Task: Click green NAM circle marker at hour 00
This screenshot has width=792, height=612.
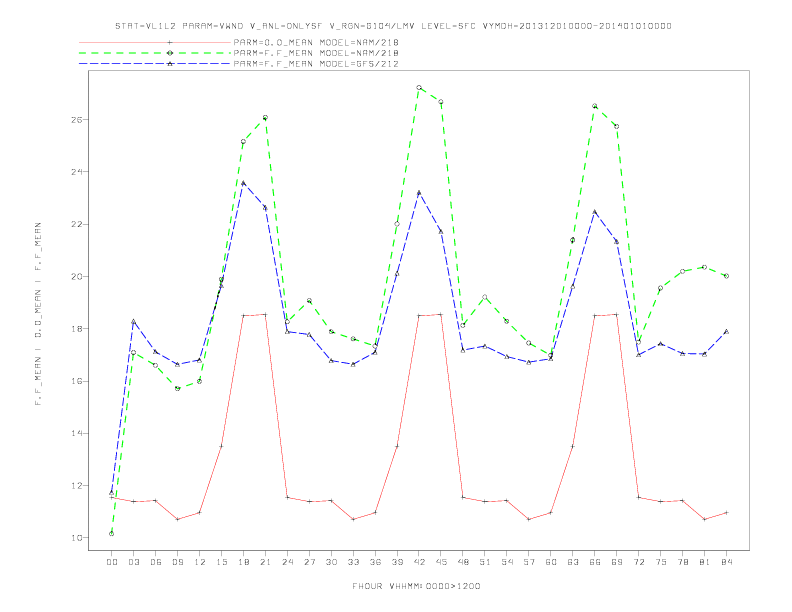Action: click(112, 534)
